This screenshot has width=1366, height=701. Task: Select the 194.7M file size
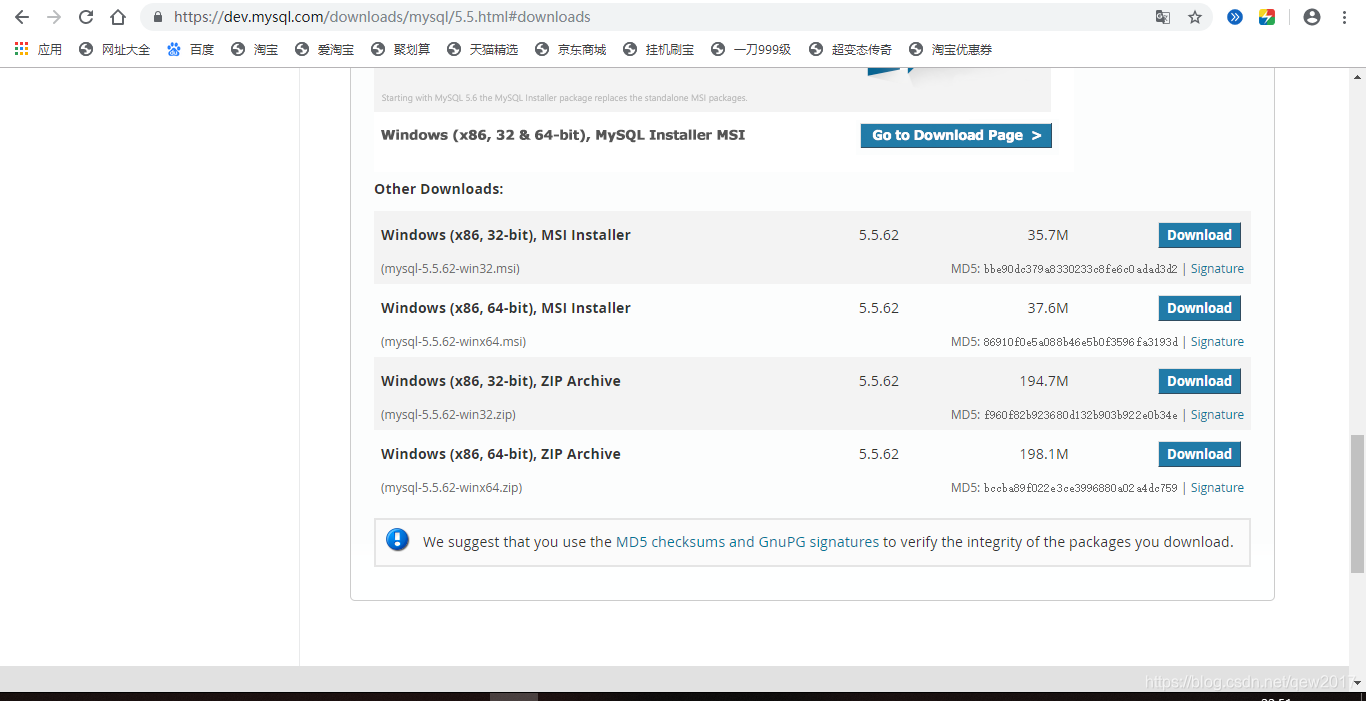point(1044,381)
